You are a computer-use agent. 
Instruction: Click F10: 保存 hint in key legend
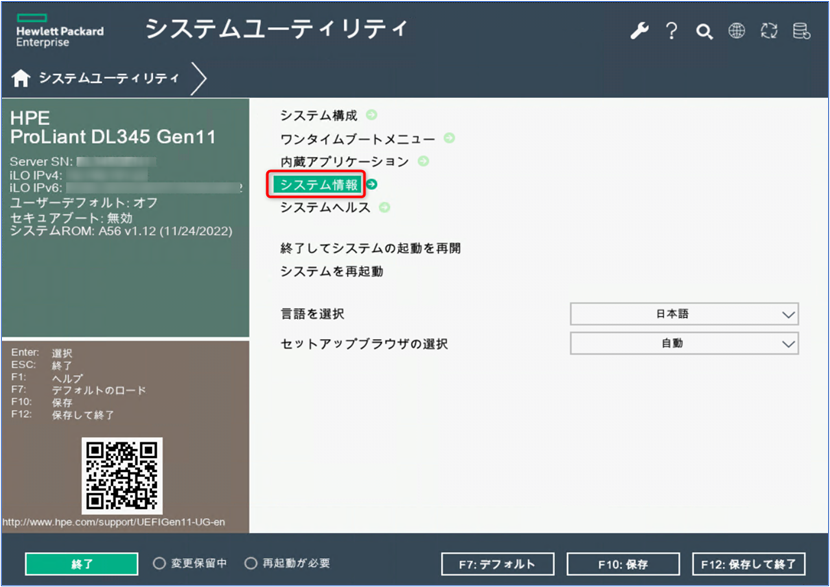click(42, 402)
